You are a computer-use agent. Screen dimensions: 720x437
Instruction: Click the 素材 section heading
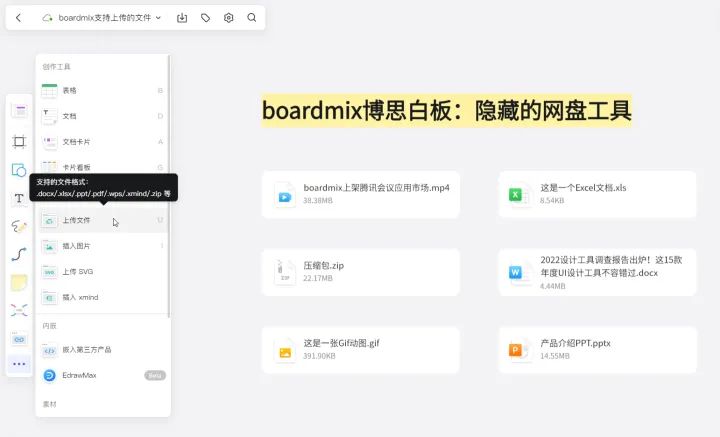coord(49,404)
